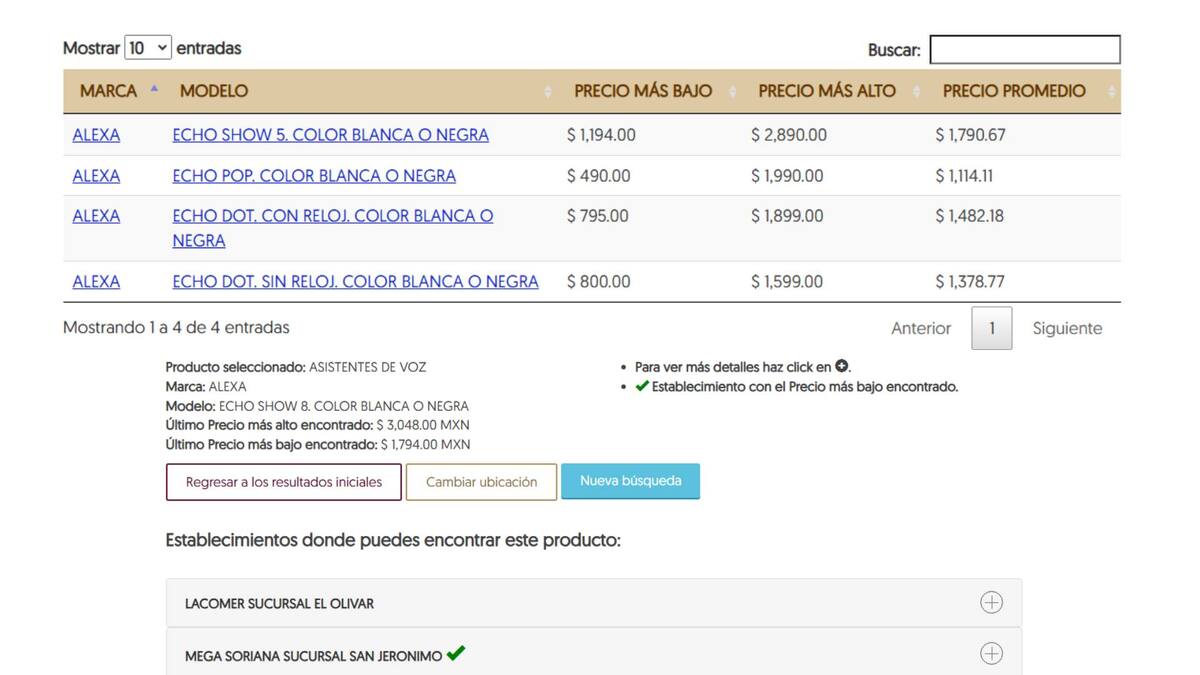Screen dimensions: 1200x675
Task: Sort table by MODELO column
Action: [214, 91]
